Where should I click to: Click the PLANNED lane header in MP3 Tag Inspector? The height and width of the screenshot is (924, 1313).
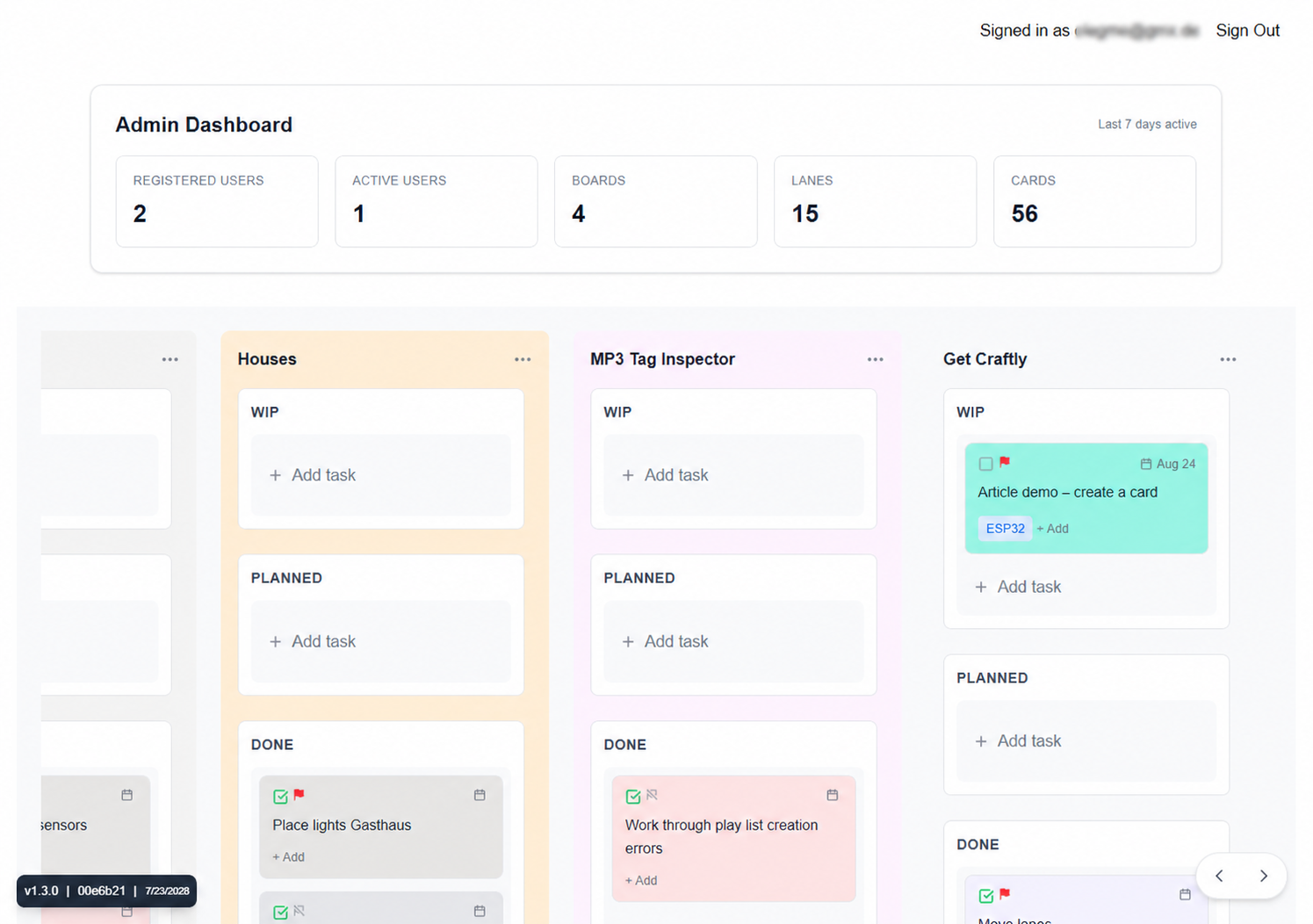639,578
